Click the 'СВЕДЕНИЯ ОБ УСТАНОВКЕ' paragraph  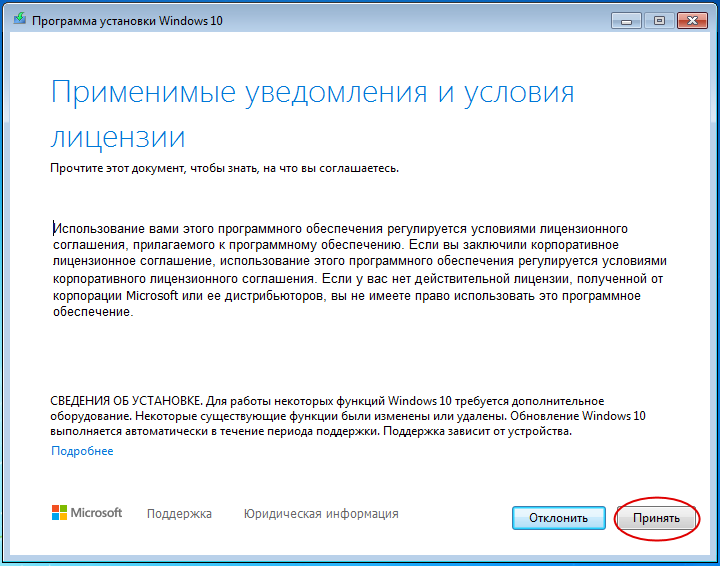(348, 416)
